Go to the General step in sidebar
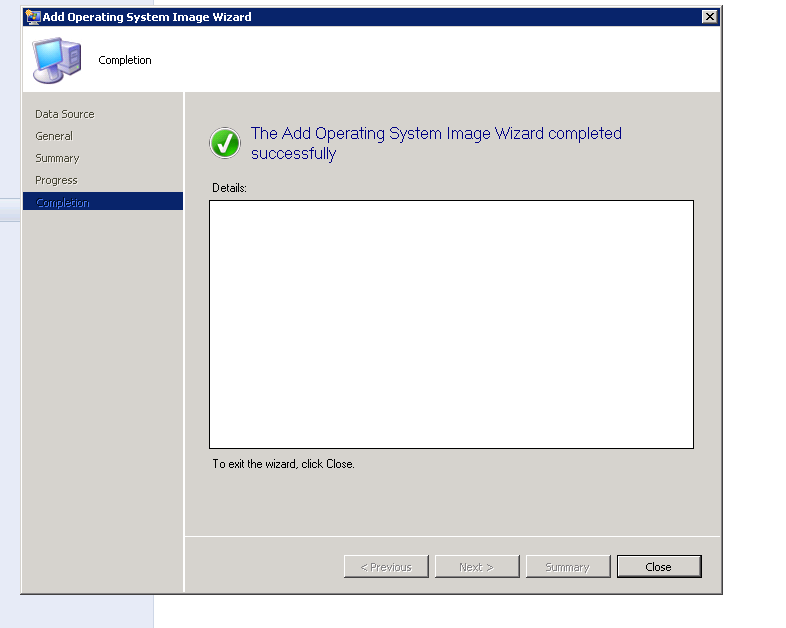 54,136
